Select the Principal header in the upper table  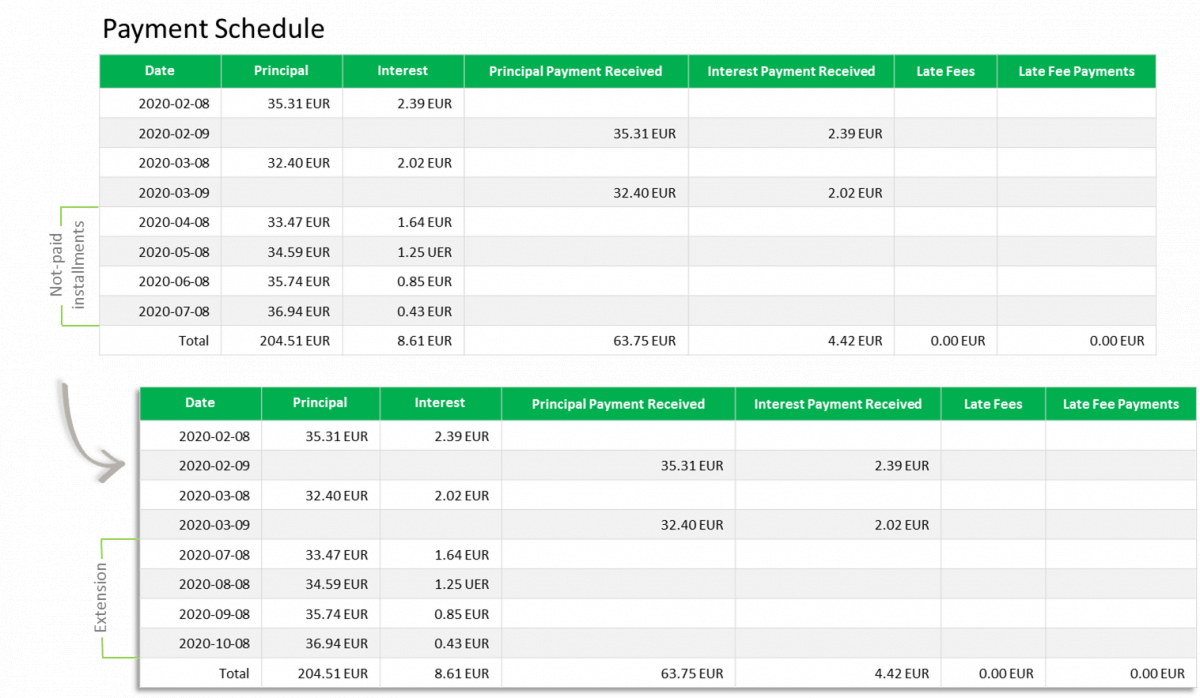point(281,71)
